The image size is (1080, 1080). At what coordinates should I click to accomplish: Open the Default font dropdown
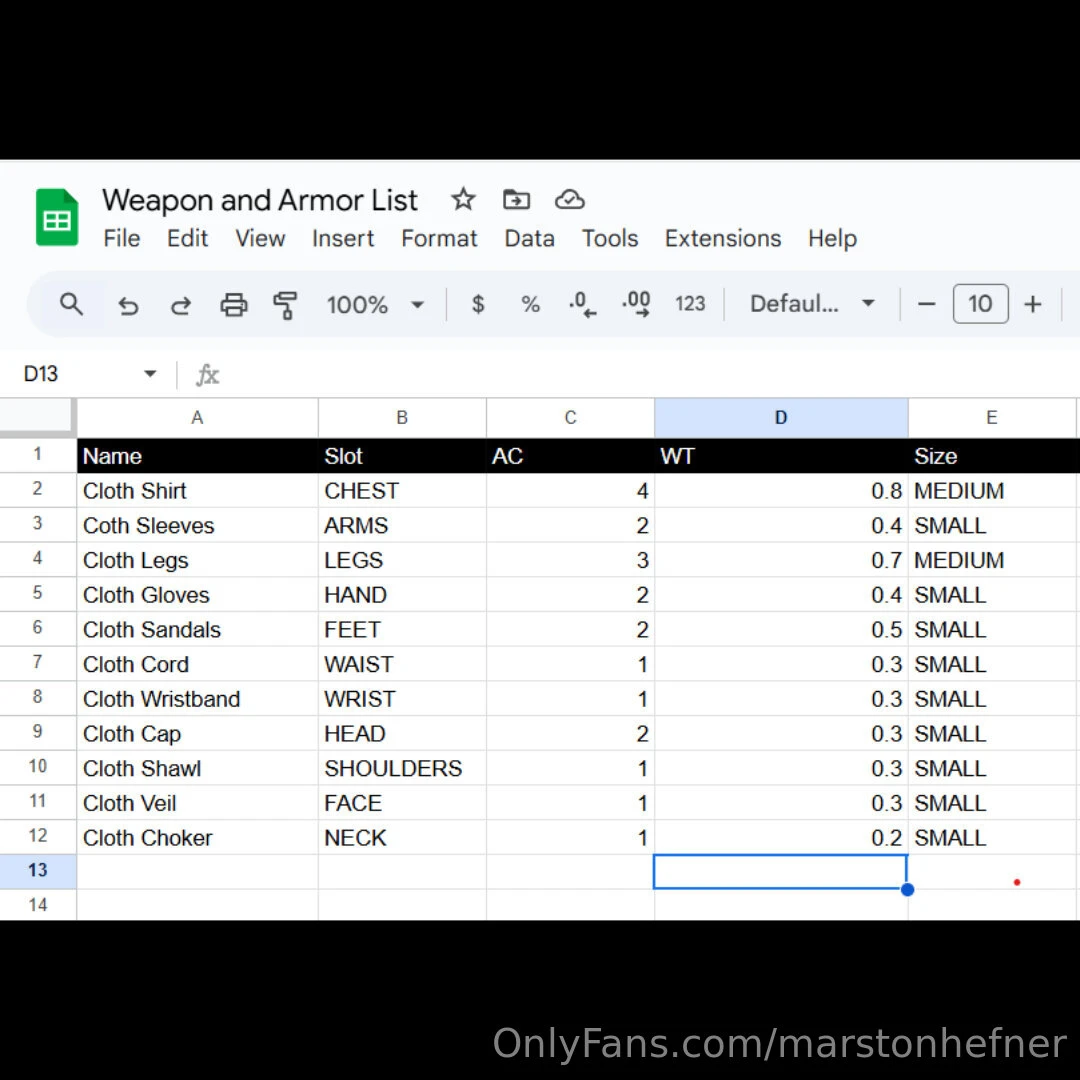click(812, 304)
